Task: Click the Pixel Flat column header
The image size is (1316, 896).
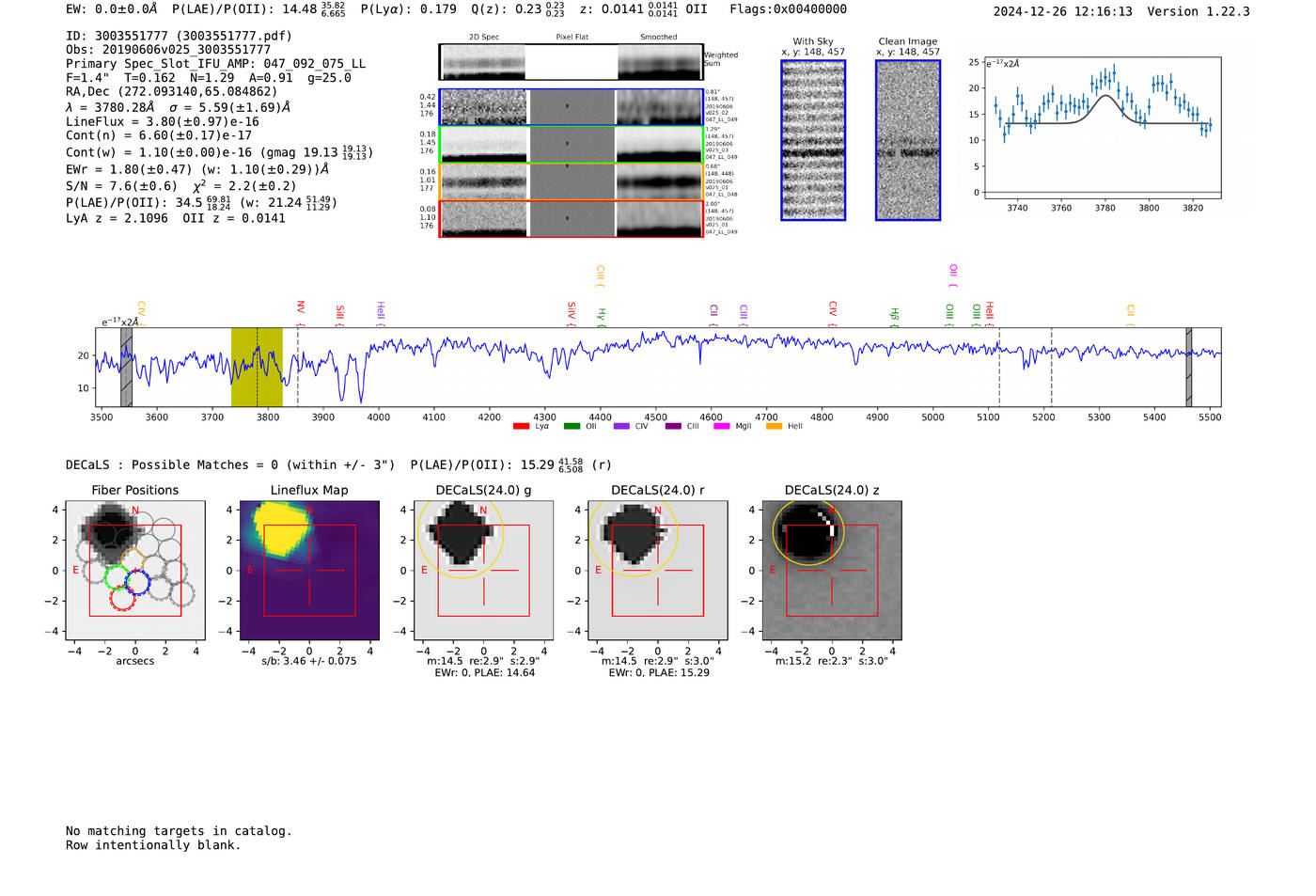Action: (572, 38)
